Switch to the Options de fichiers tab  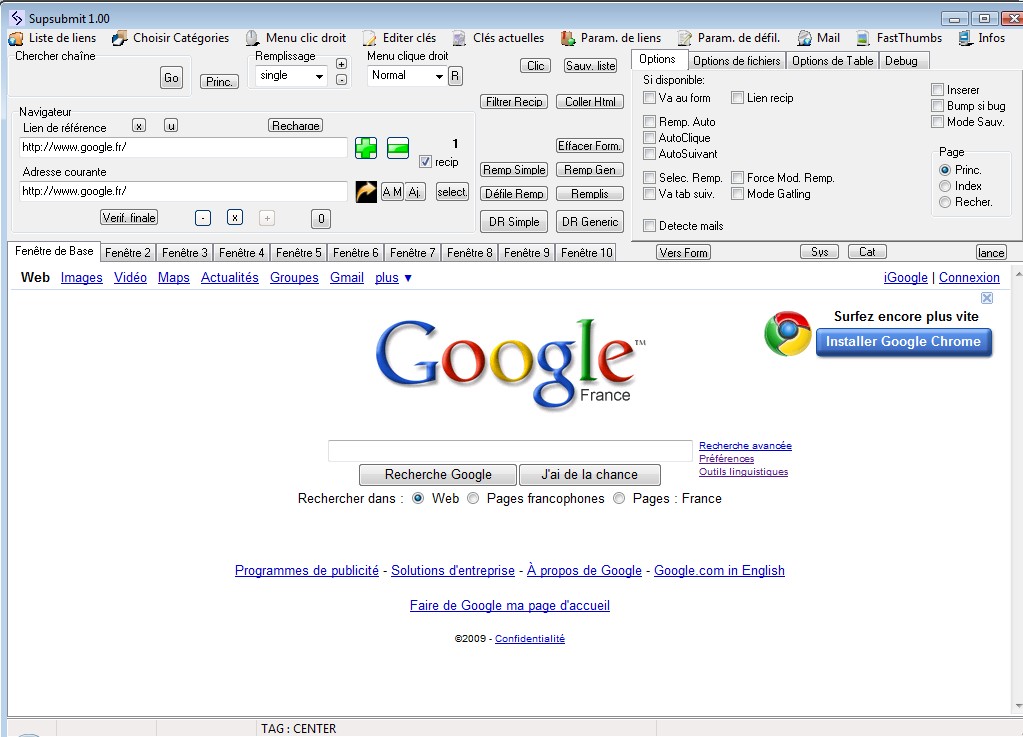pyautogui.click(x=736, y=61)
